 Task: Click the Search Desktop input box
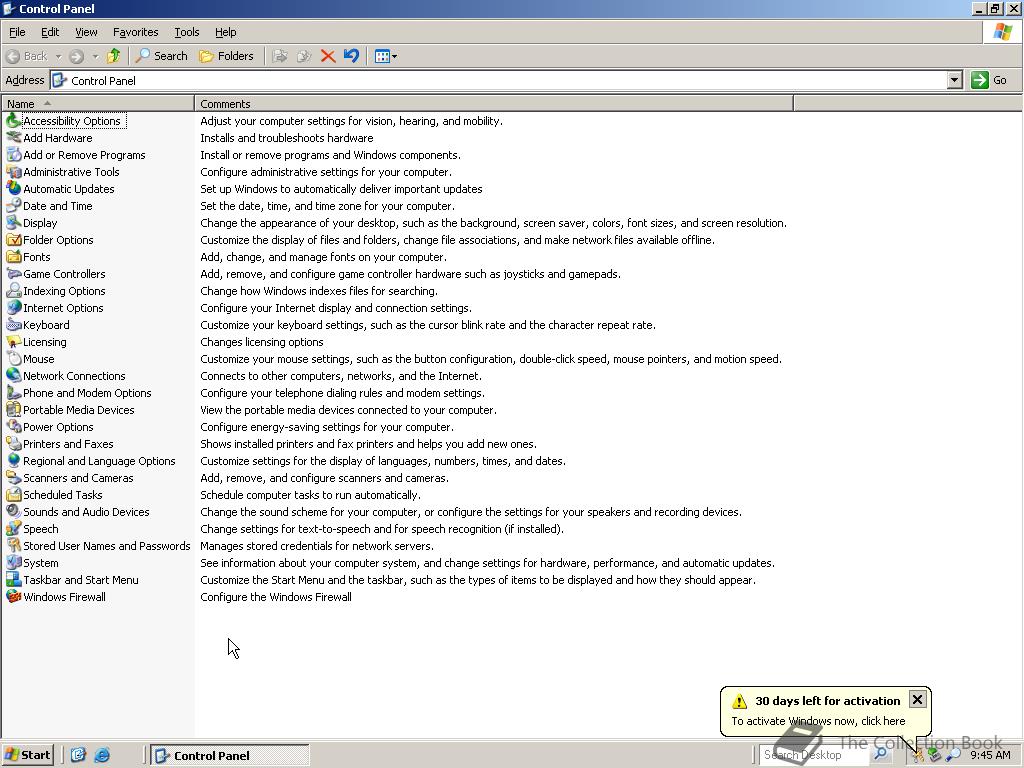pos(814,755)
